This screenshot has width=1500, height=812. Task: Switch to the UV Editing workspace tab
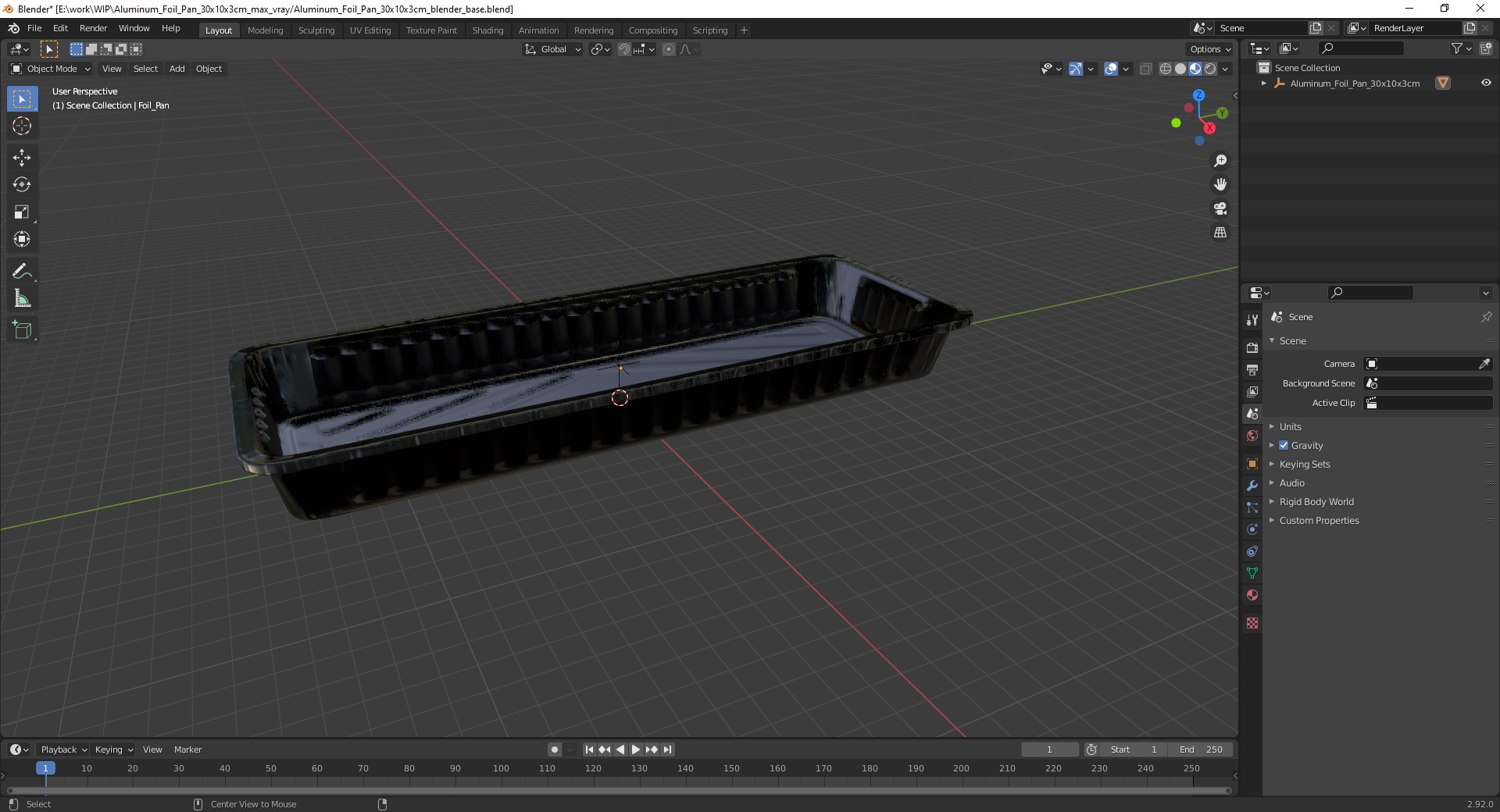click(x=370, y=30)
